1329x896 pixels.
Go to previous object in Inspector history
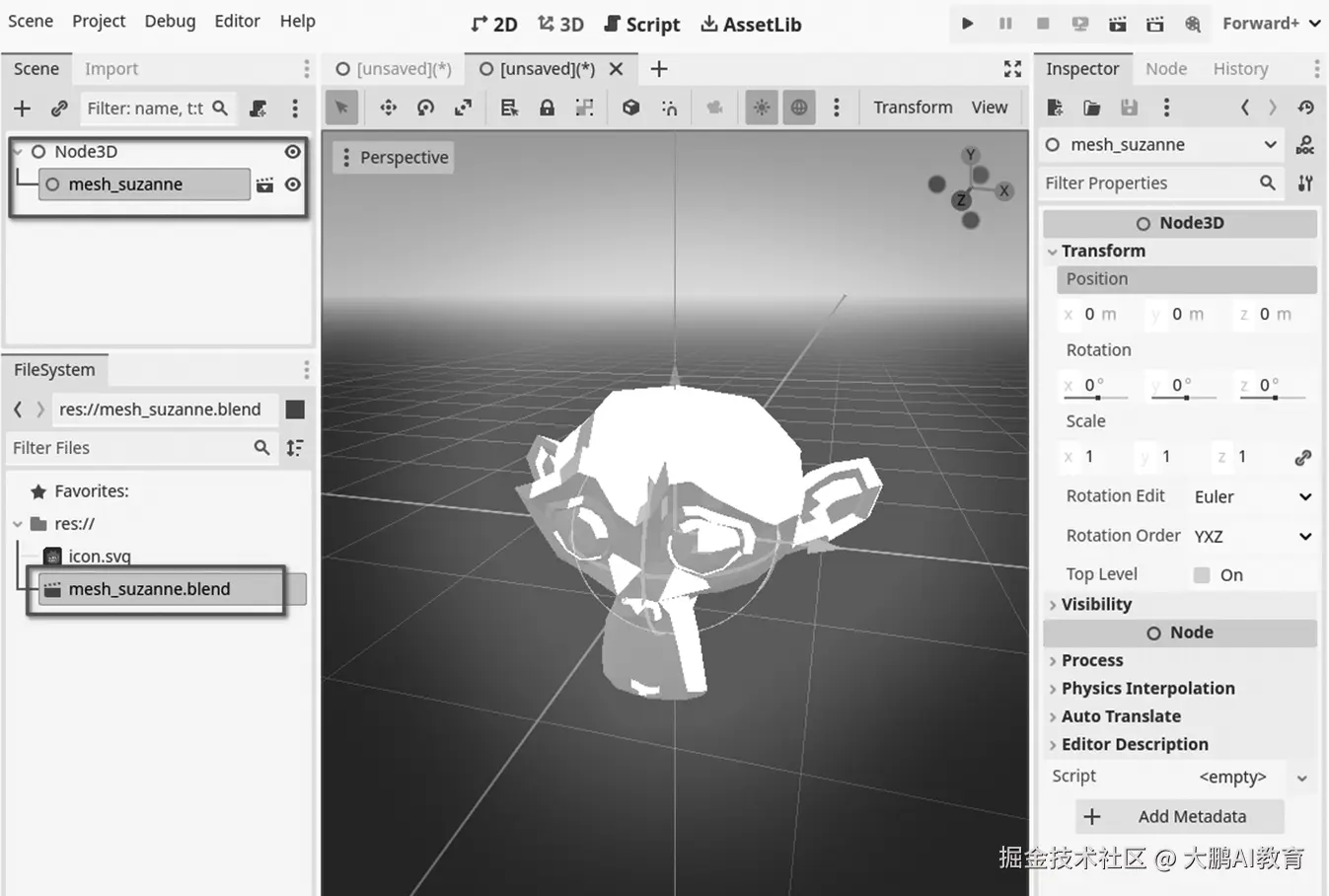[1245, 107]
